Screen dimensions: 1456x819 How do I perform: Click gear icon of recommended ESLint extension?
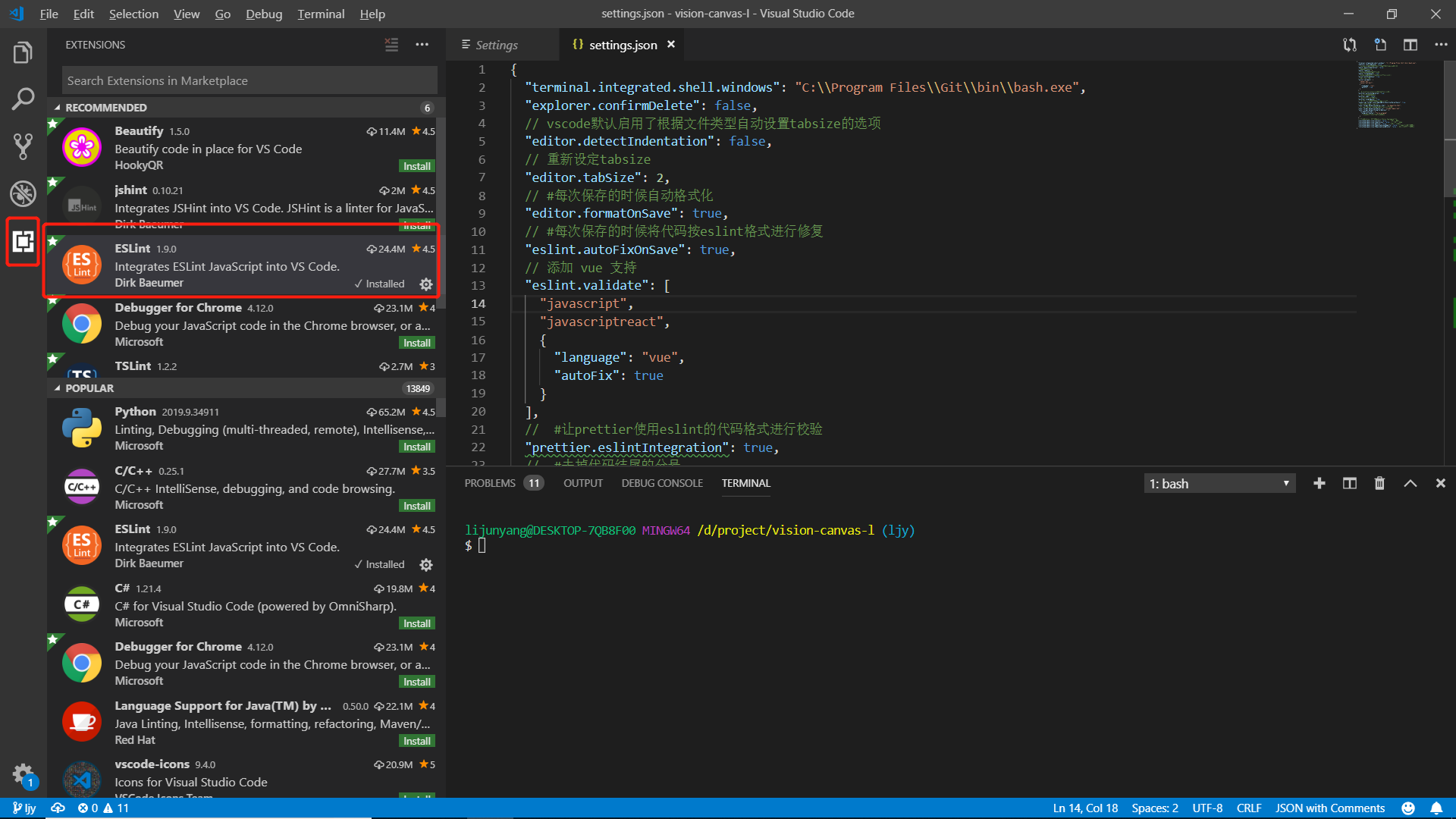pos(426,284)
